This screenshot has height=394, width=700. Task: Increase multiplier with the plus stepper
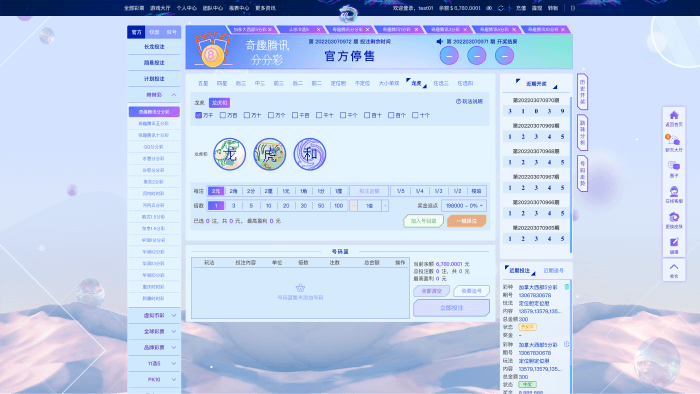coord(385,206)
